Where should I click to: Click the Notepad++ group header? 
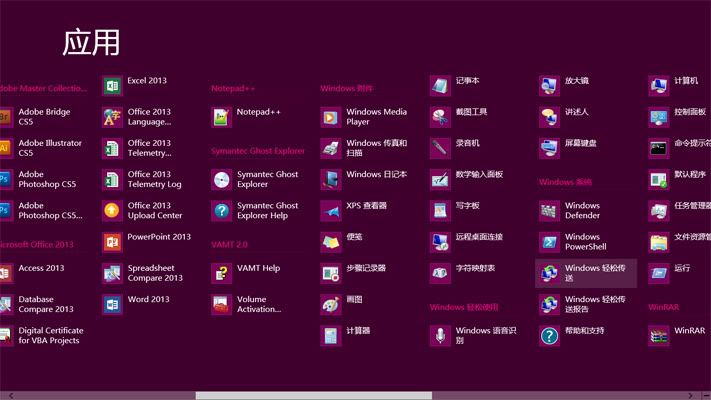[x=233, y=88]
